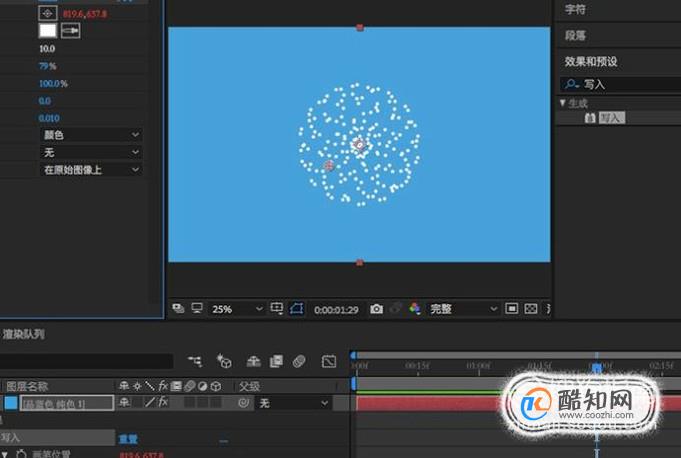Open grid and guide options icon

[277, 309]
